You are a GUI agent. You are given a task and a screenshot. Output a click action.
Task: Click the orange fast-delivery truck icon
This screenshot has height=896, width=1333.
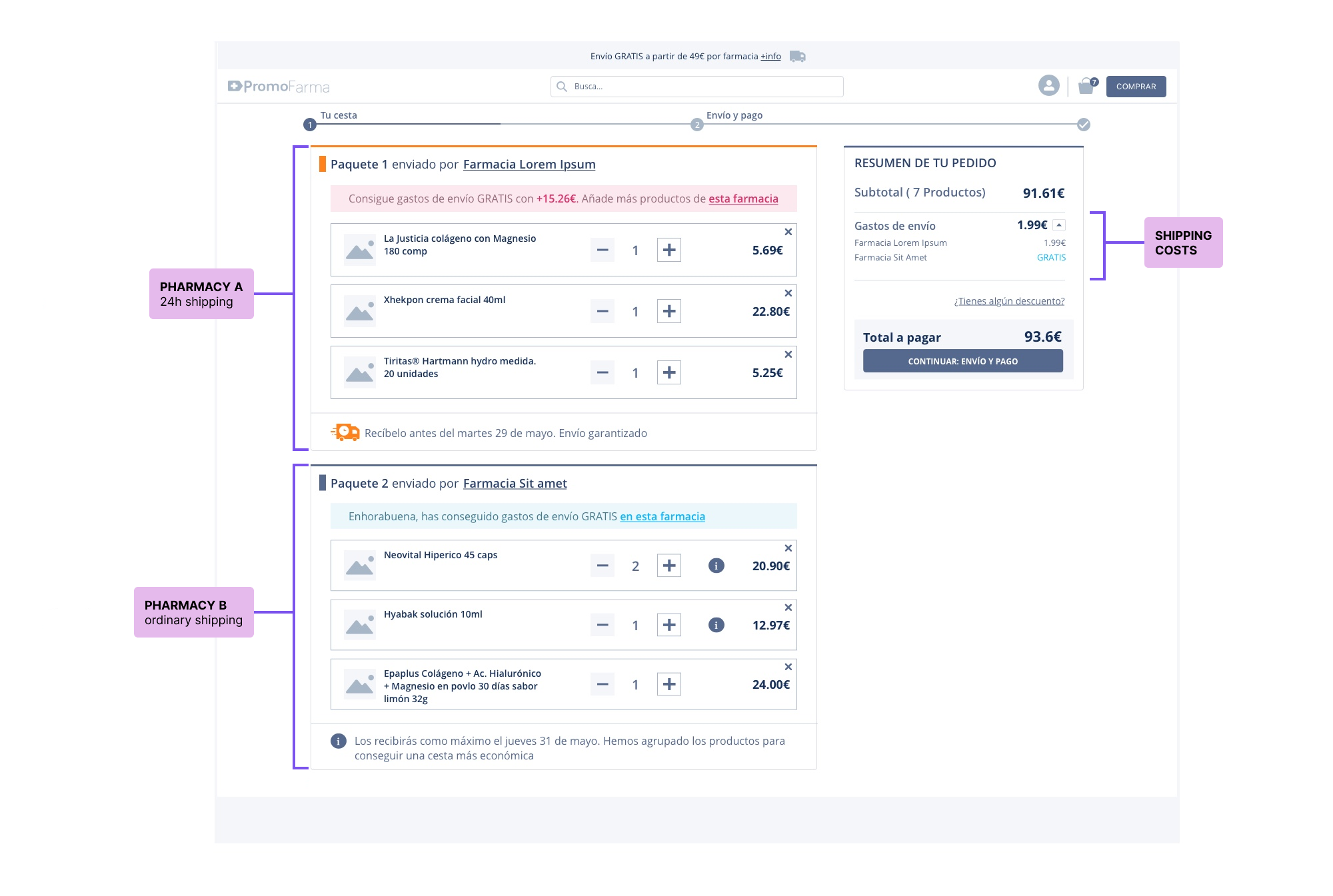tap(345, 432)
